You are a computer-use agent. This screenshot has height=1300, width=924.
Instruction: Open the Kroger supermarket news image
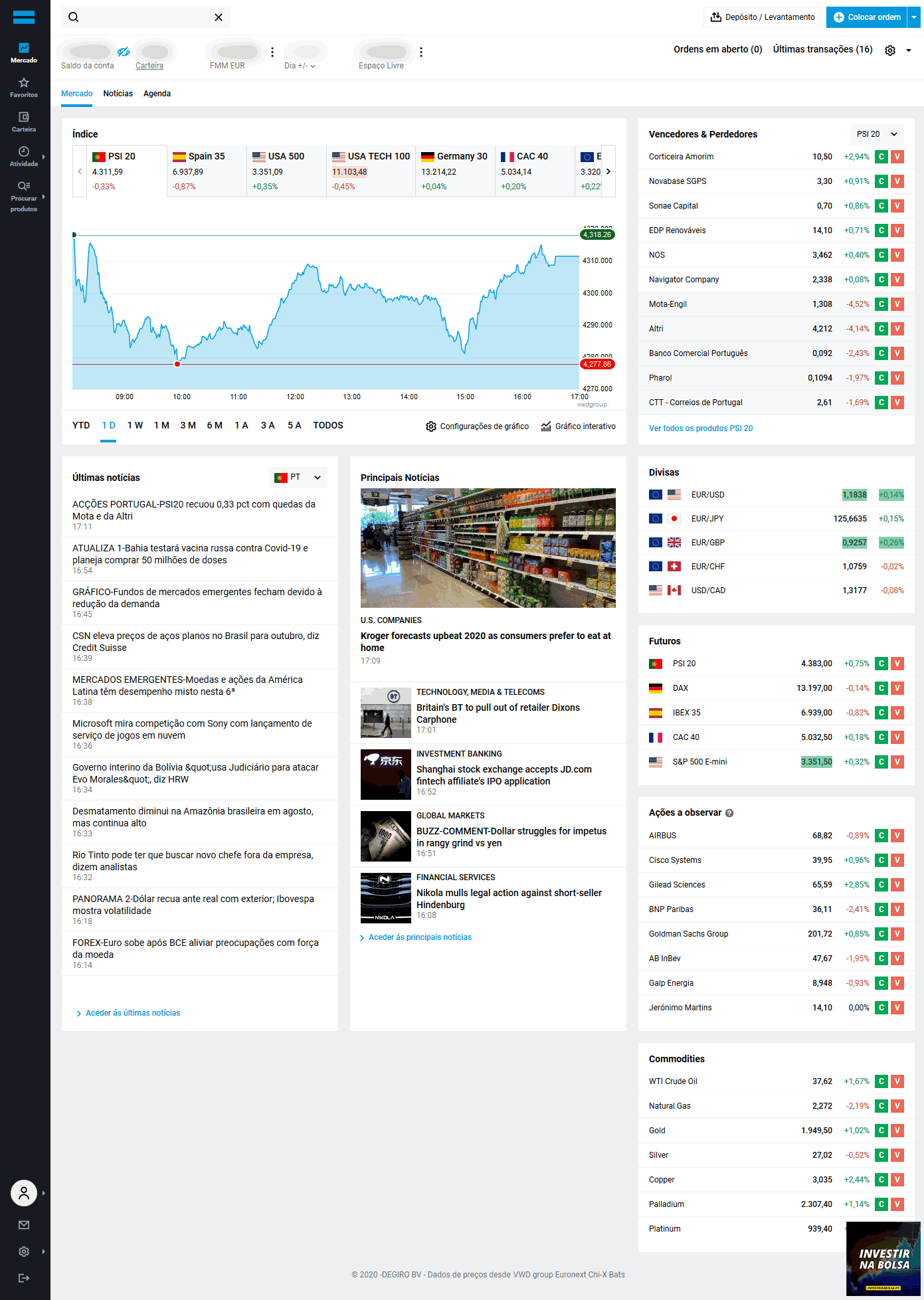tap(488, 548)
